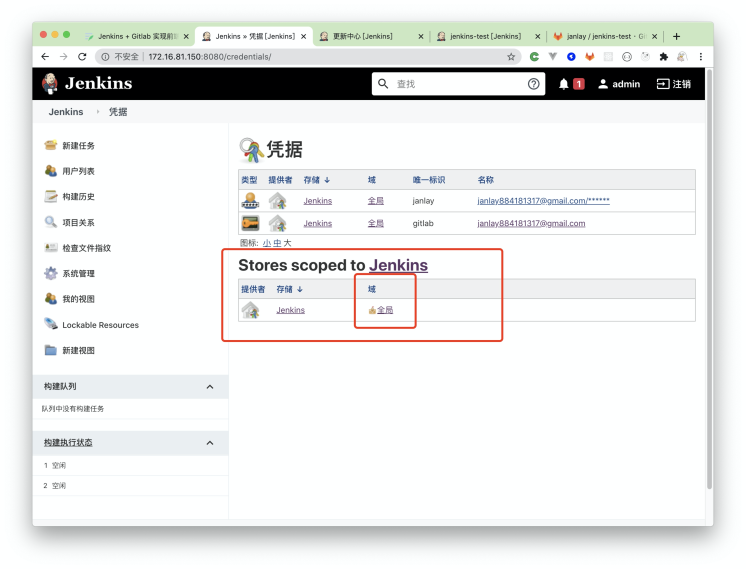Open Lockable Resources in the sidebar
Image resolution: width=746 pixels, height=569 pixels.
tap(100, 325)
